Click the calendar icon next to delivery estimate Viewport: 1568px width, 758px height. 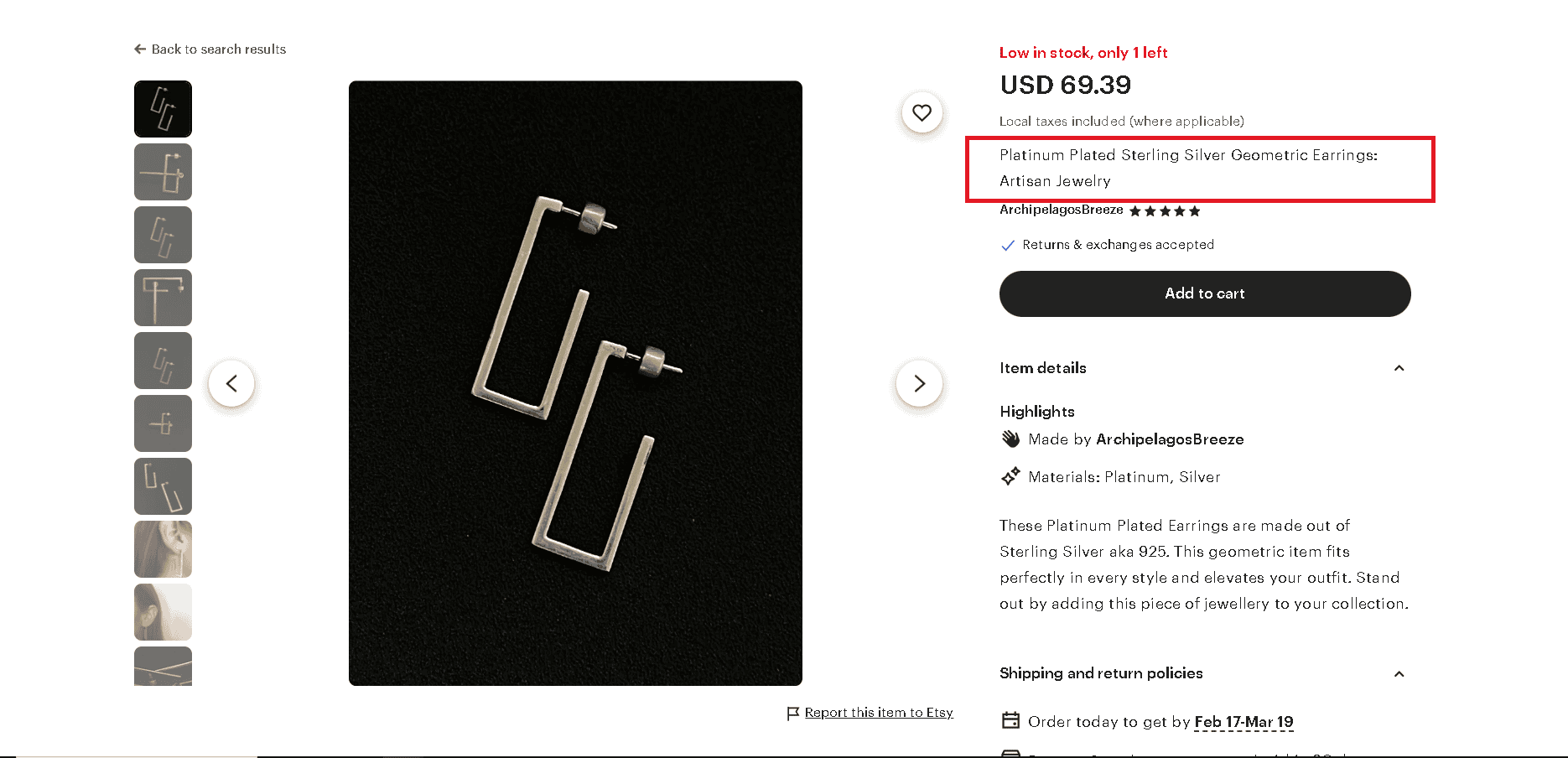point(1010,721)
